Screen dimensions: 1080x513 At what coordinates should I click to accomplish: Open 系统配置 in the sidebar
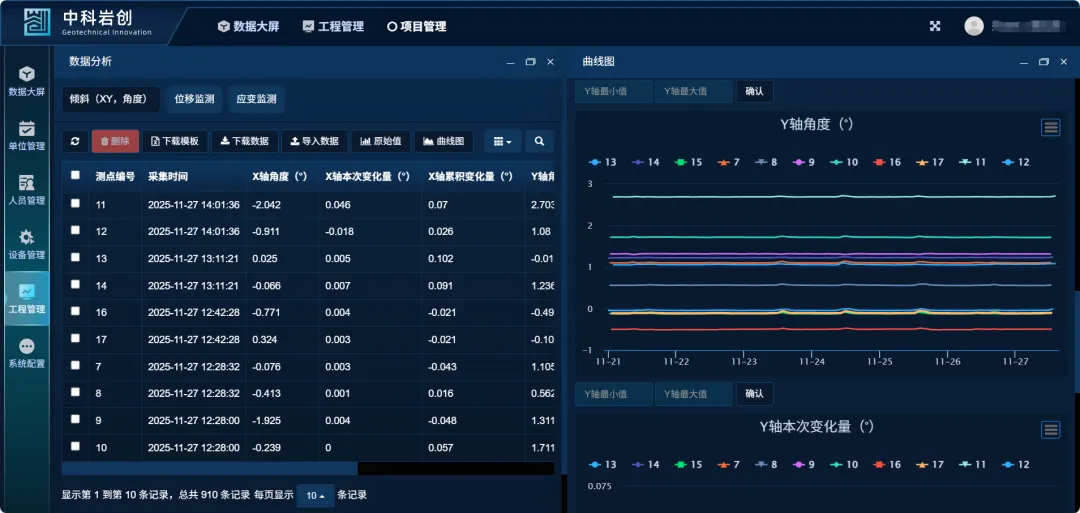pyautogui.click(x=27, y=353)
